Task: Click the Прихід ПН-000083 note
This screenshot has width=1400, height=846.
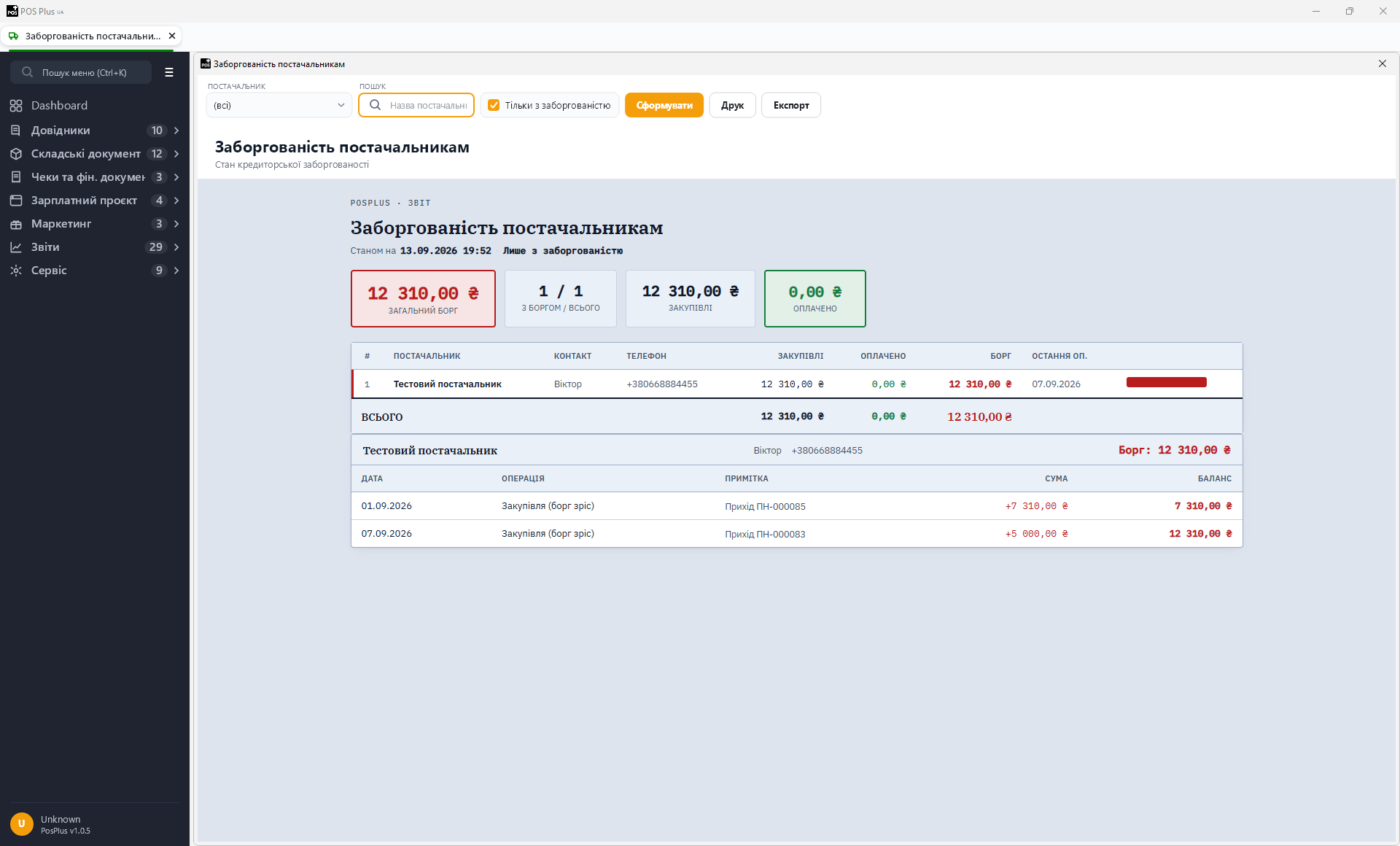Action: [765, 534]
